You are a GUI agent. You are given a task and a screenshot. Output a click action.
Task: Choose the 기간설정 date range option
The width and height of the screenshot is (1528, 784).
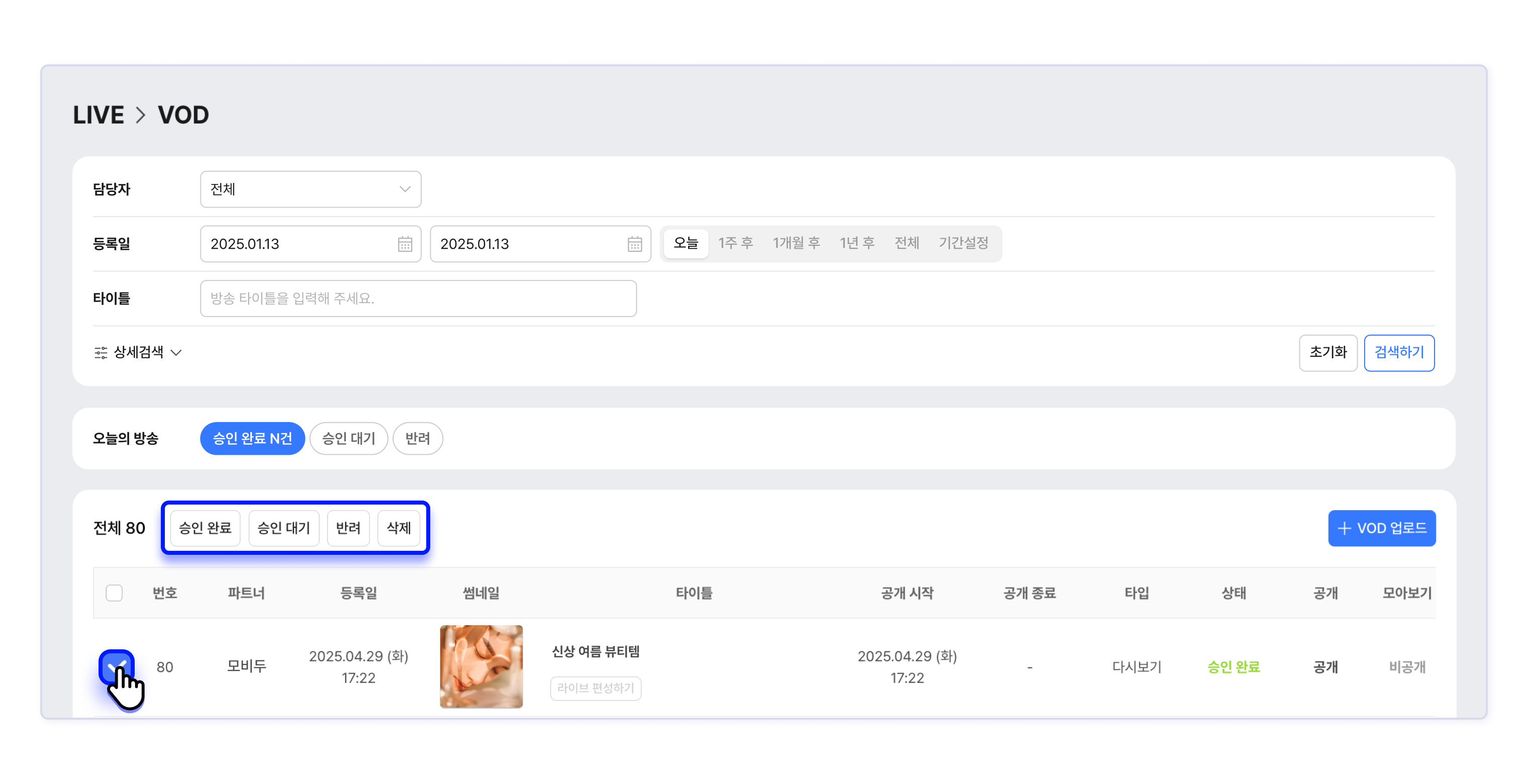(x=963, y=243)
